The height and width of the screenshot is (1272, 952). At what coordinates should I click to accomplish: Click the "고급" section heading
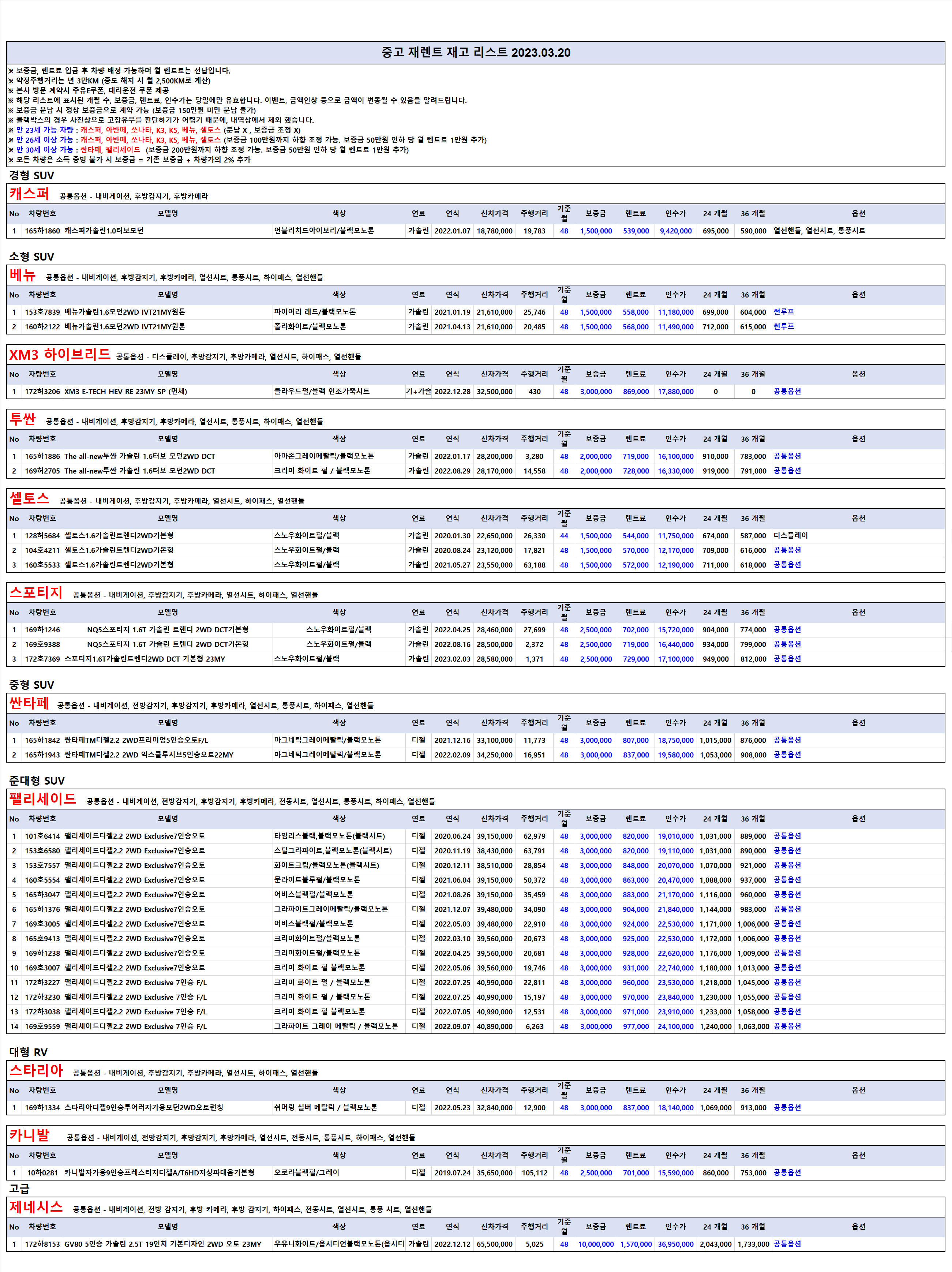(x=19, y=1189)
